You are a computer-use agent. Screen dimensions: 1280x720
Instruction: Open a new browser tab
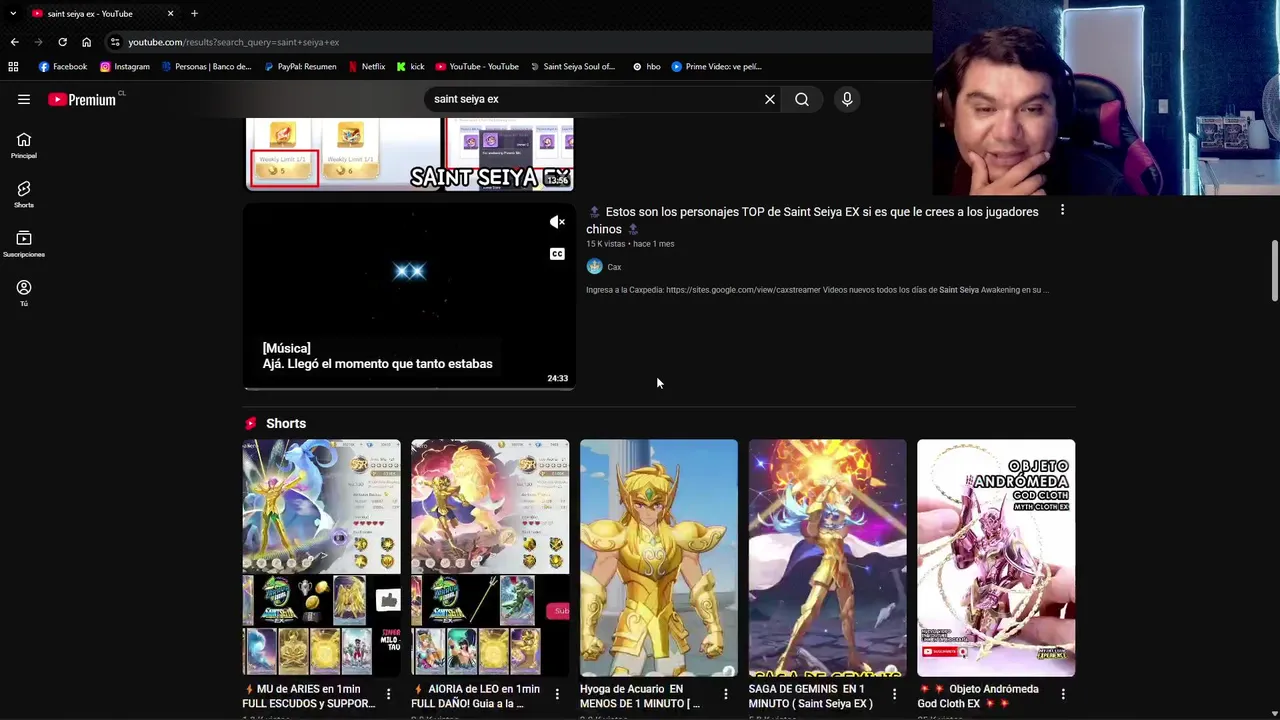pyautogui.click(x=194, y=13)
